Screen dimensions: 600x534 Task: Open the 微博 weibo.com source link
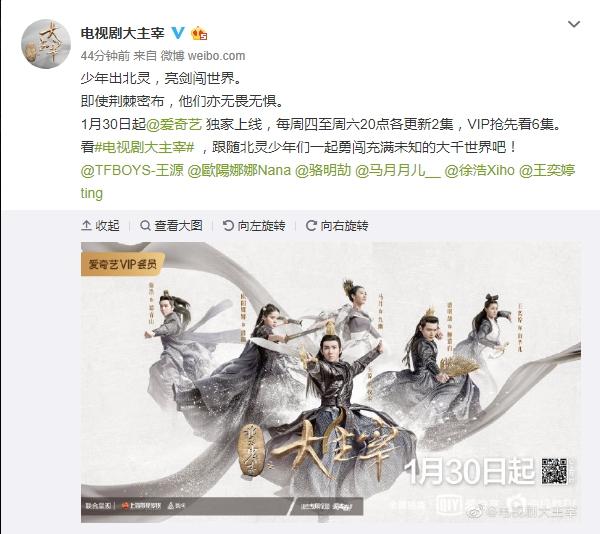(203, 56)
